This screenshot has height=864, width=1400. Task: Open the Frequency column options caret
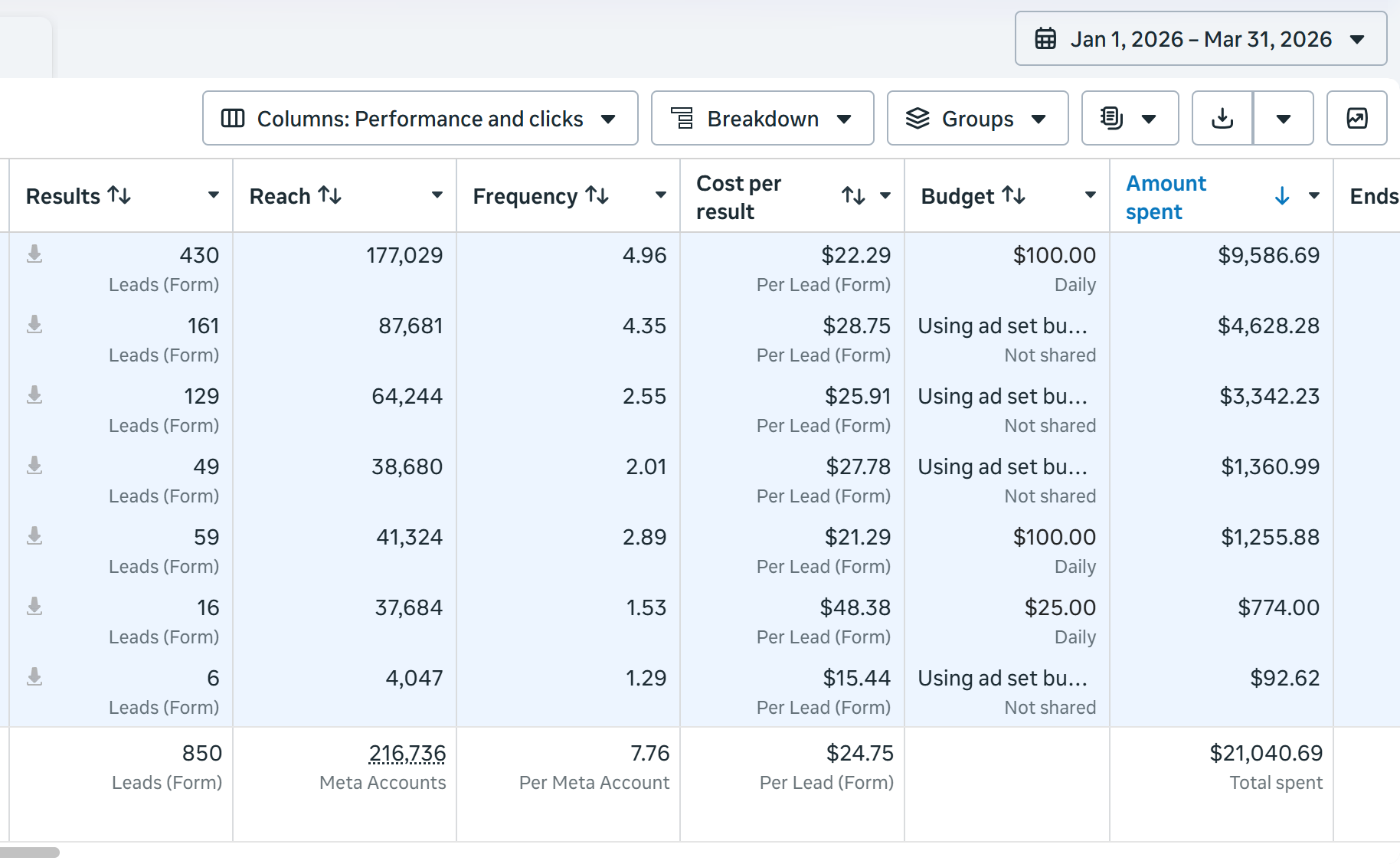pos(661,195)
